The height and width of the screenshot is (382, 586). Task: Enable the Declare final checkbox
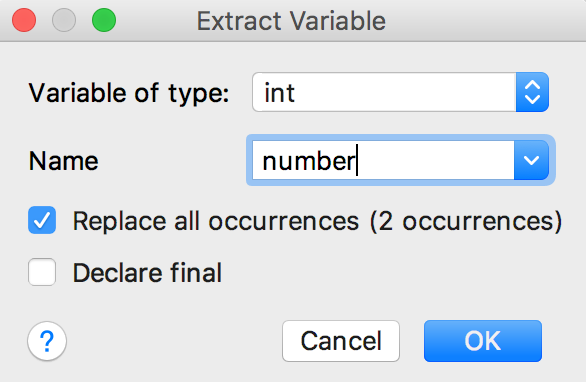click(x=42, y=272)
